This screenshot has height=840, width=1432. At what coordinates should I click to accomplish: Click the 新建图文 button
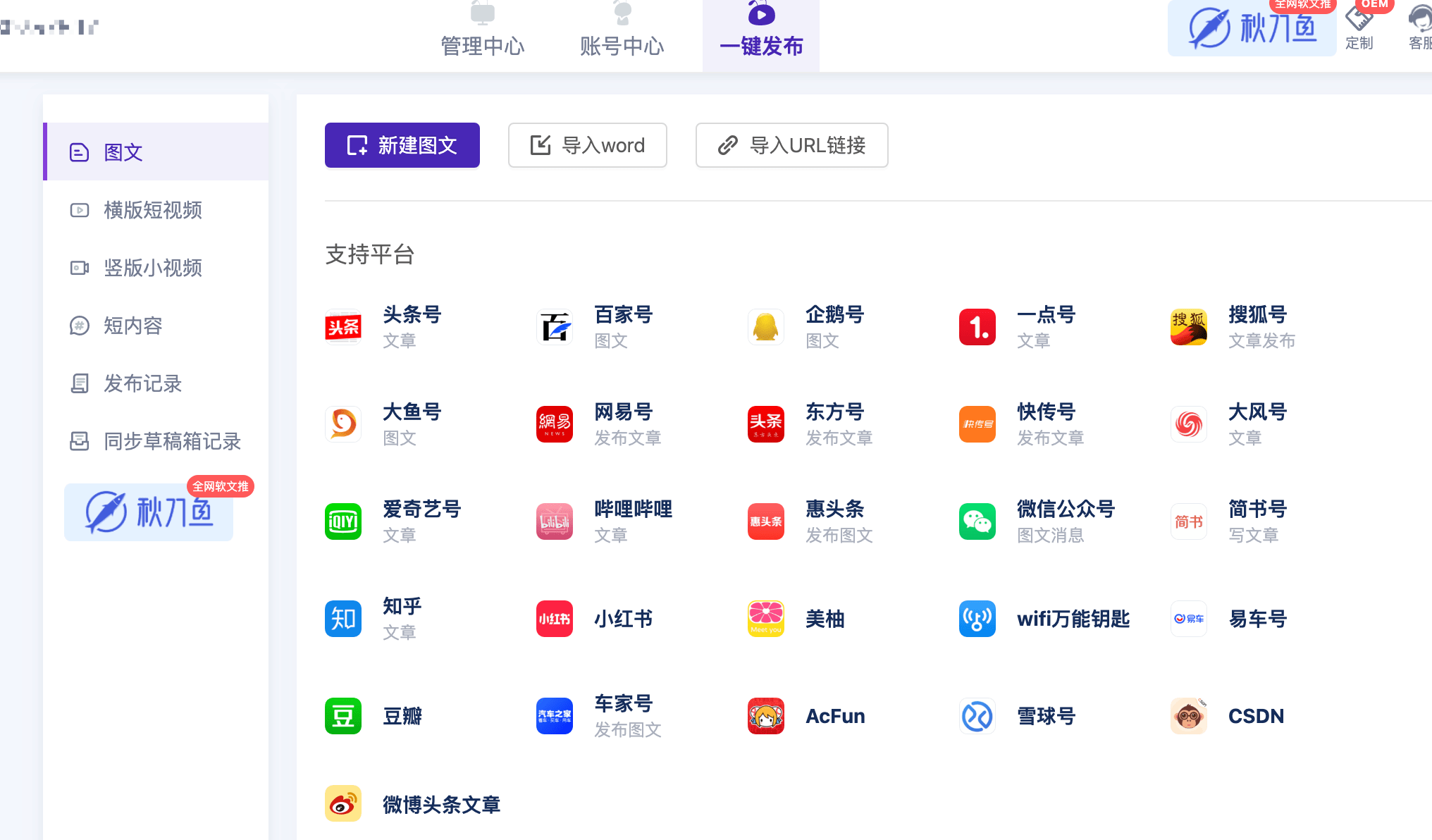pyautogui.click(x=402, y=145)
